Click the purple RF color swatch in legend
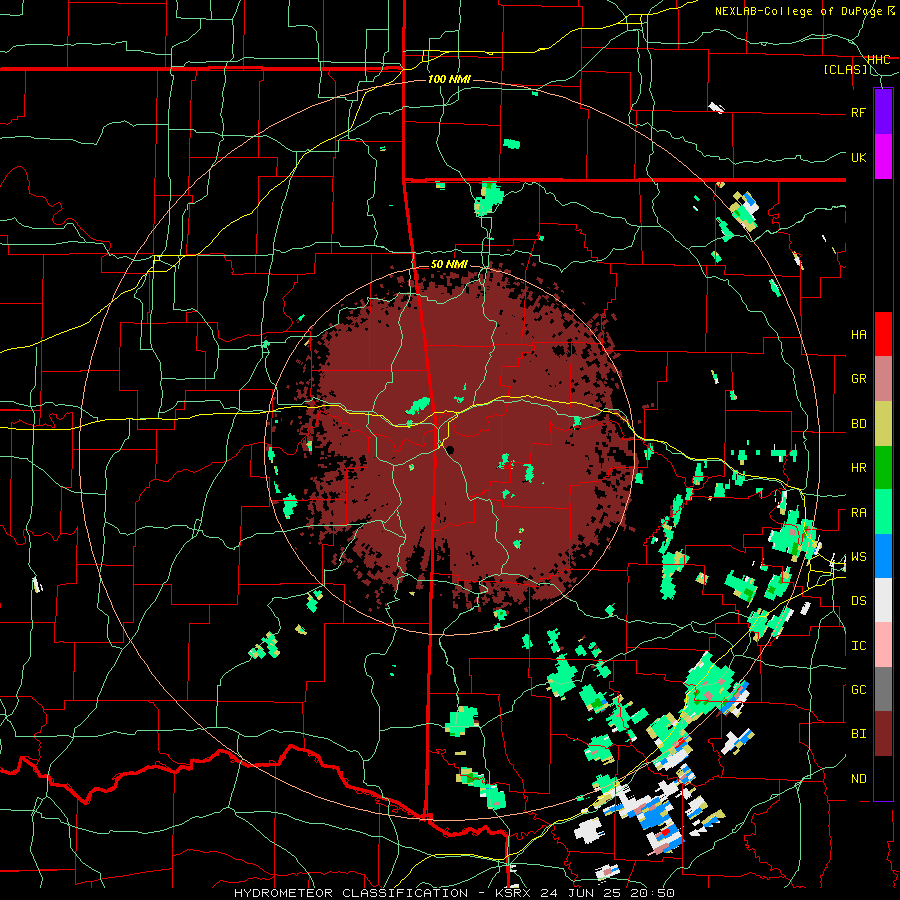The image size is (900, 900). [x=883, y=111]
